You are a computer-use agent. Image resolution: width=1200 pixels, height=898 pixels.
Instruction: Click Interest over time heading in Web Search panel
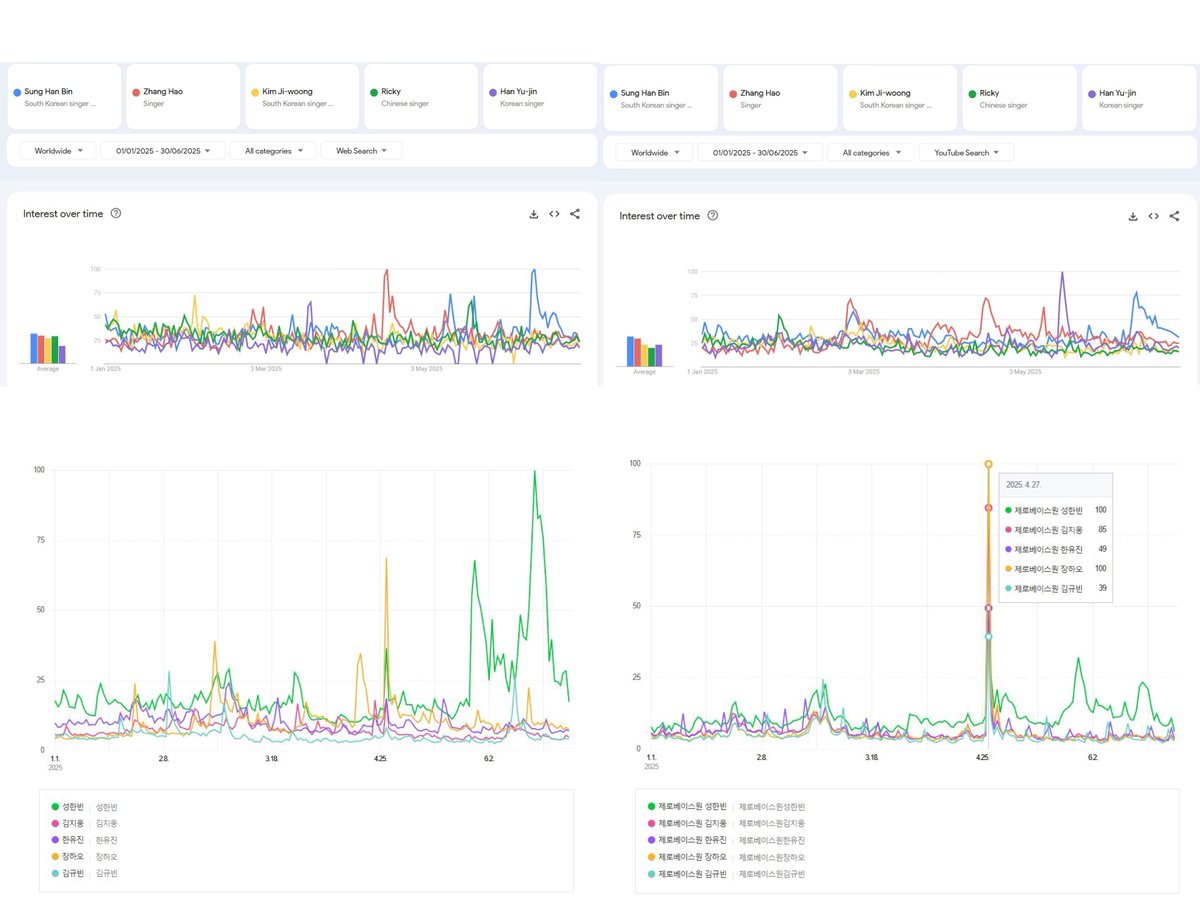pyautogui.click(x=63, y=214)
